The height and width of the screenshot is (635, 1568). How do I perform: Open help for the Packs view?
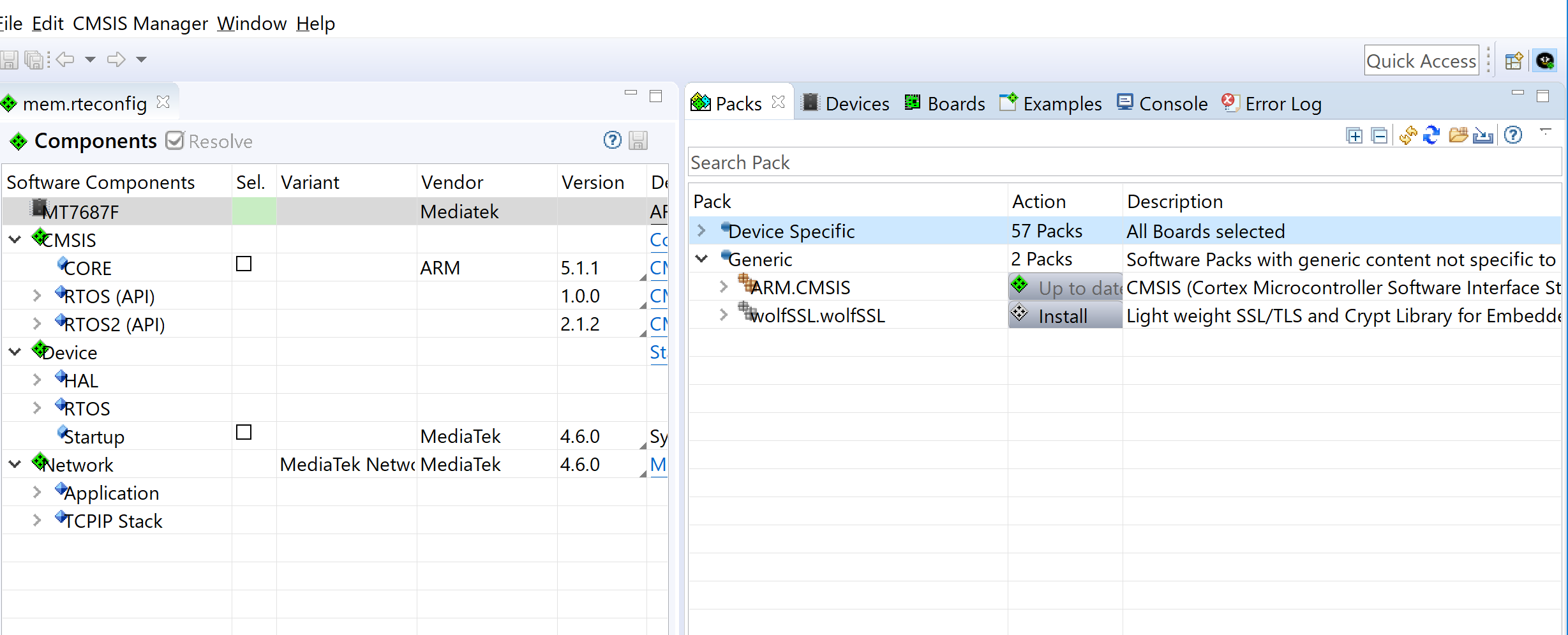coord(1513,135)
